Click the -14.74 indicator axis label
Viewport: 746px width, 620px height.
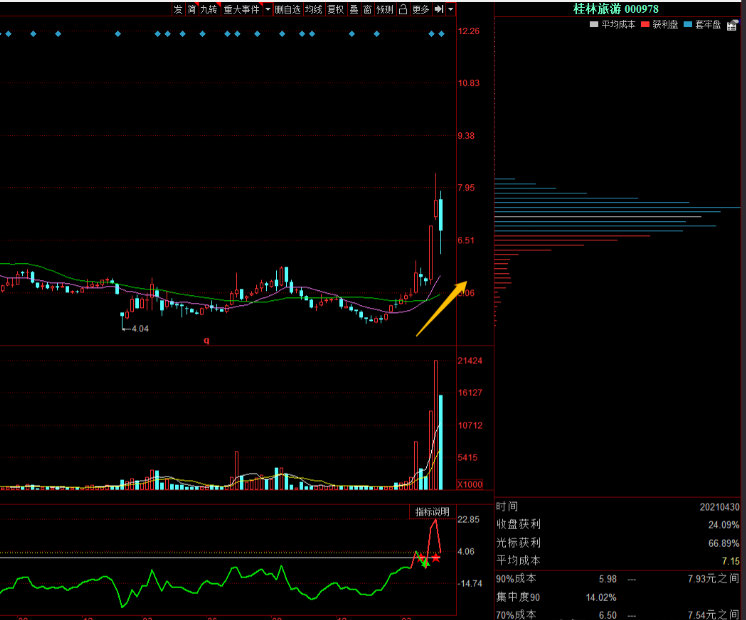[x=470, y=584]
